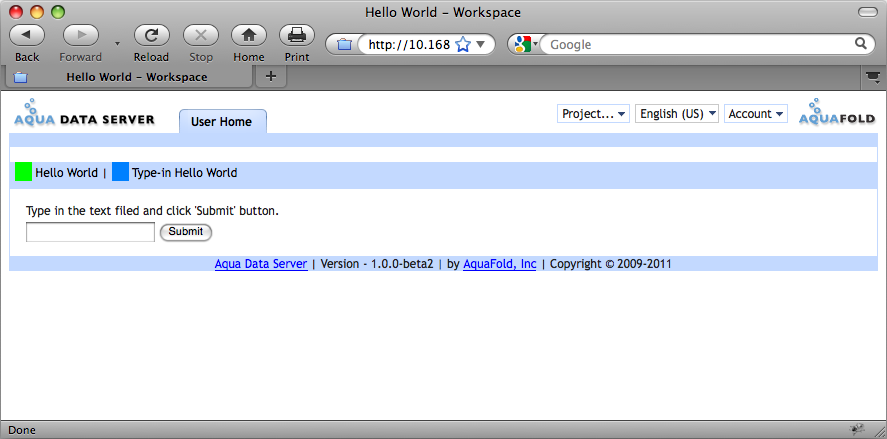The width and height of the screenshot is (887, 439).
Task: Click the search magnifier icon
Action: tap(860, 44)
